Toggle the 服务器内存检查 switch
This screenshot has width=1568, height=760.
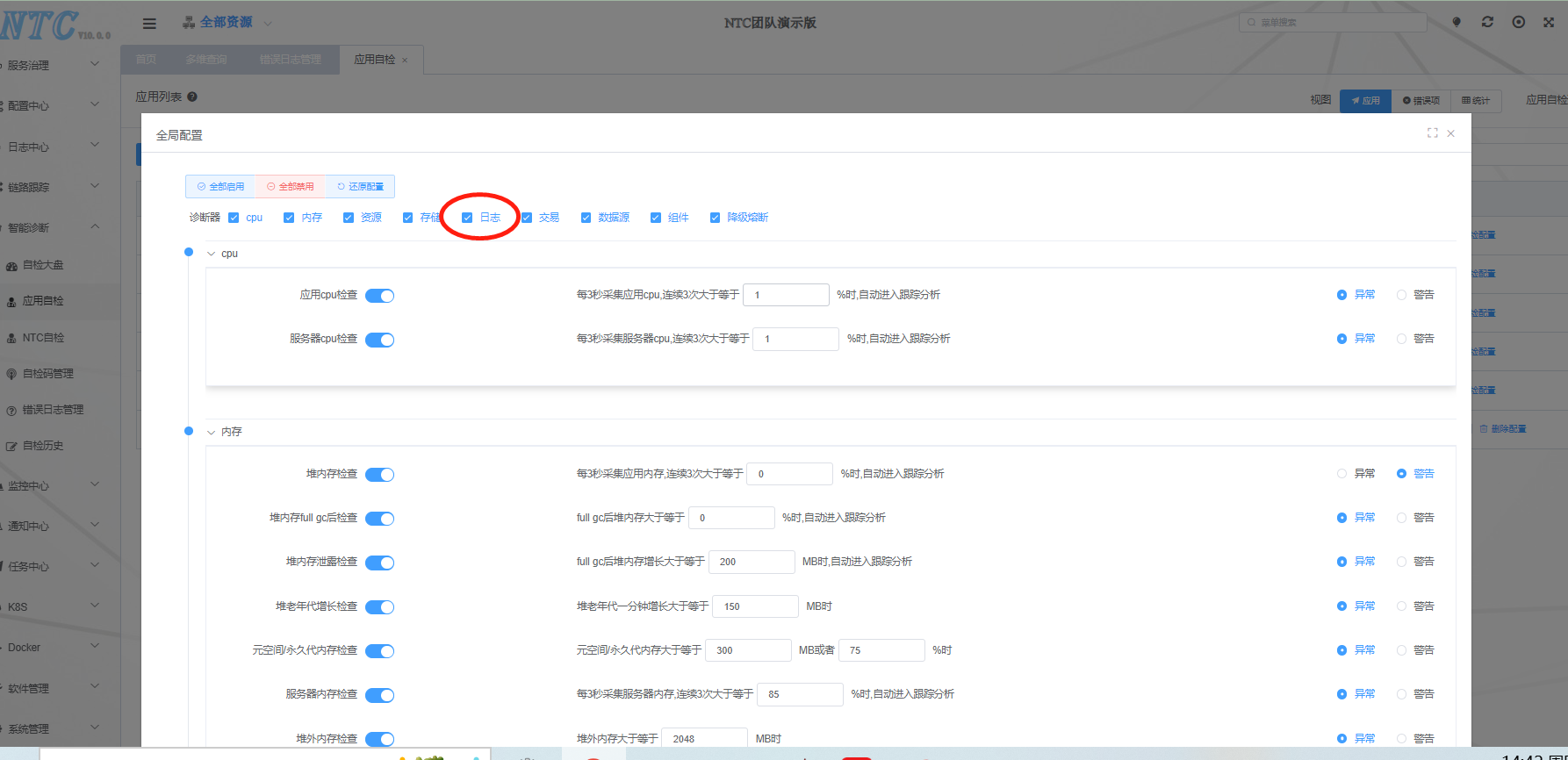tap(379, 695)
